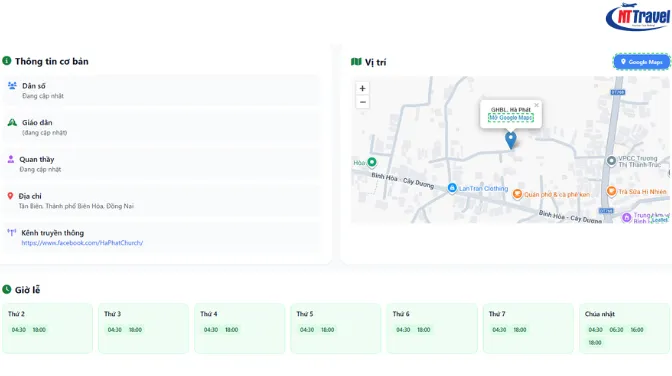Viewport: 672px width, 376px height.
Task: Select 04:30 time under Thứ 4
Action: click(211, 330)
